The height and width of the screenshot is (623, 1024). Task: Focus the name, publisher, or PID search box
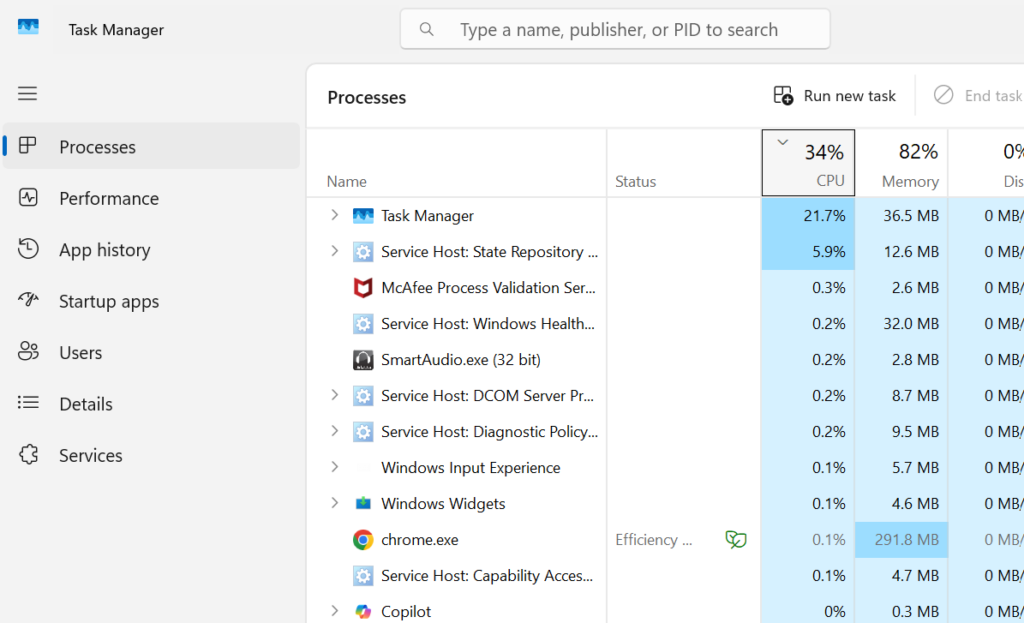coord(615,29)
